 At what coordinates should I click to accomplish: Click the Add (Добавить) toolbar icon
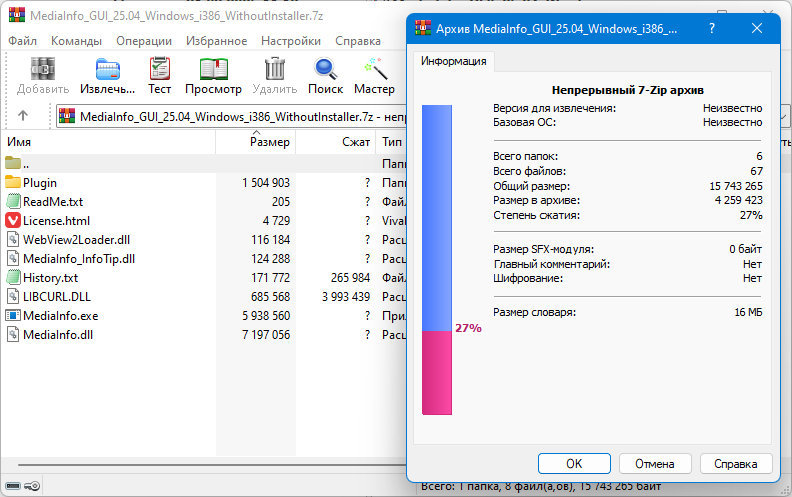[43, 69]
